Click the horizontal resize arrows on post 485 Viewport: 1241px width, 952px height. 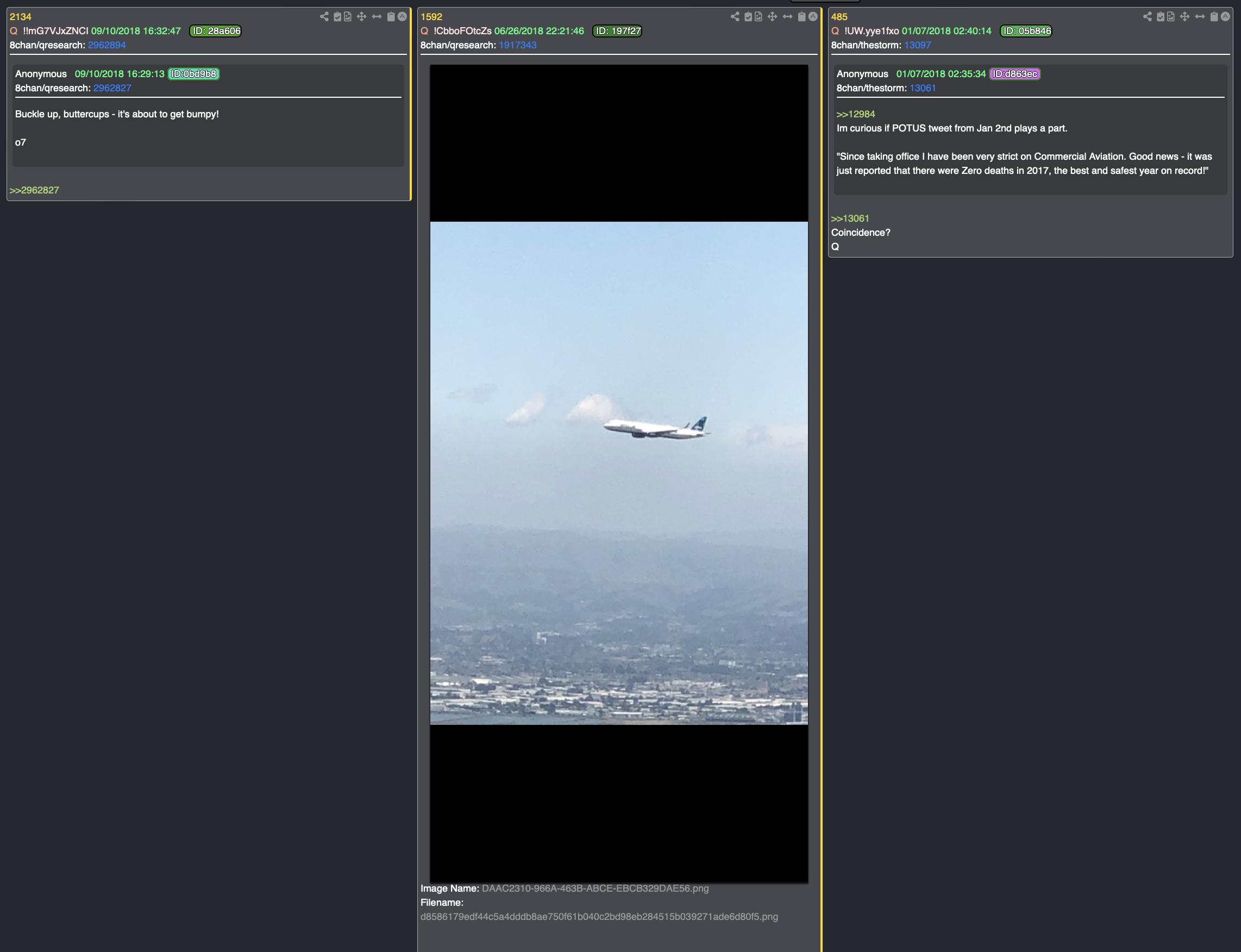point(1200,16)
